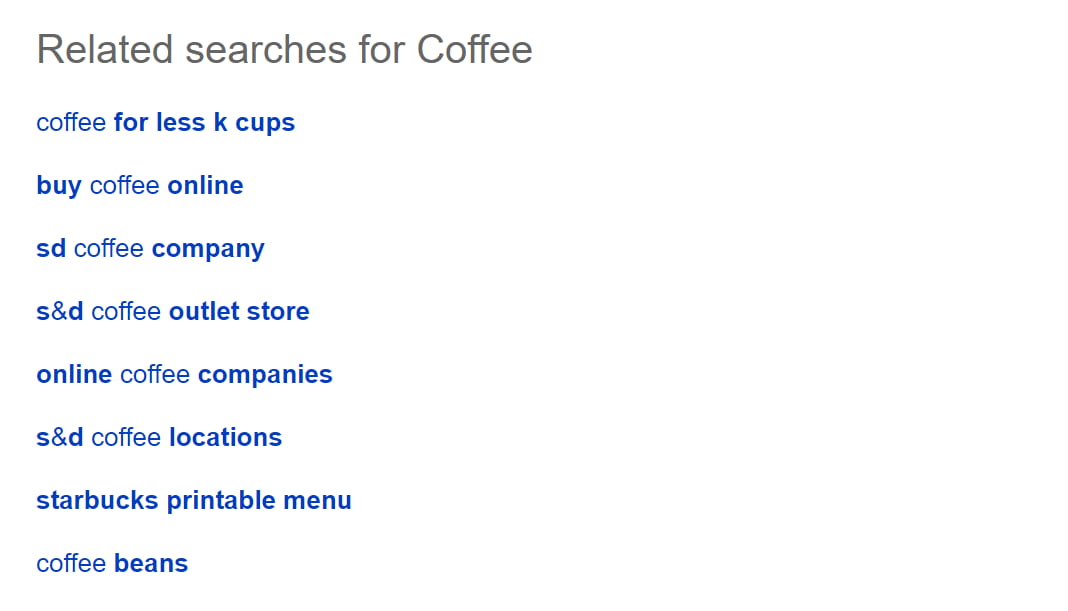This screenshot has width=1068, height=611.
Task: Click the bold word "buy"
Action: click(59, 186)
